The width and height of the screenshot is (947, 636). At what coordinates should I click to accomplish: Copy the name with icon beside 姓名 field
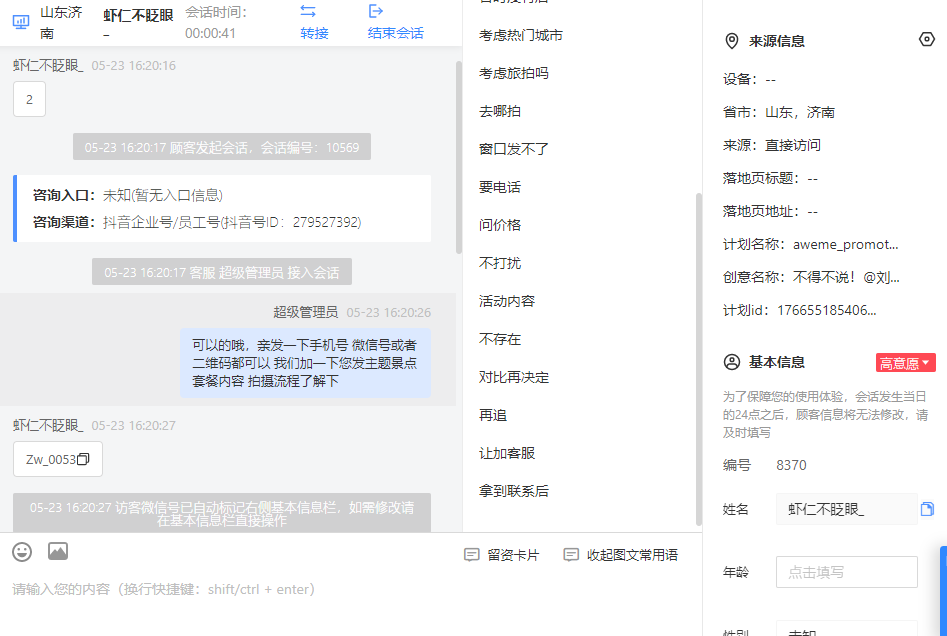click(x=927, y=509)
